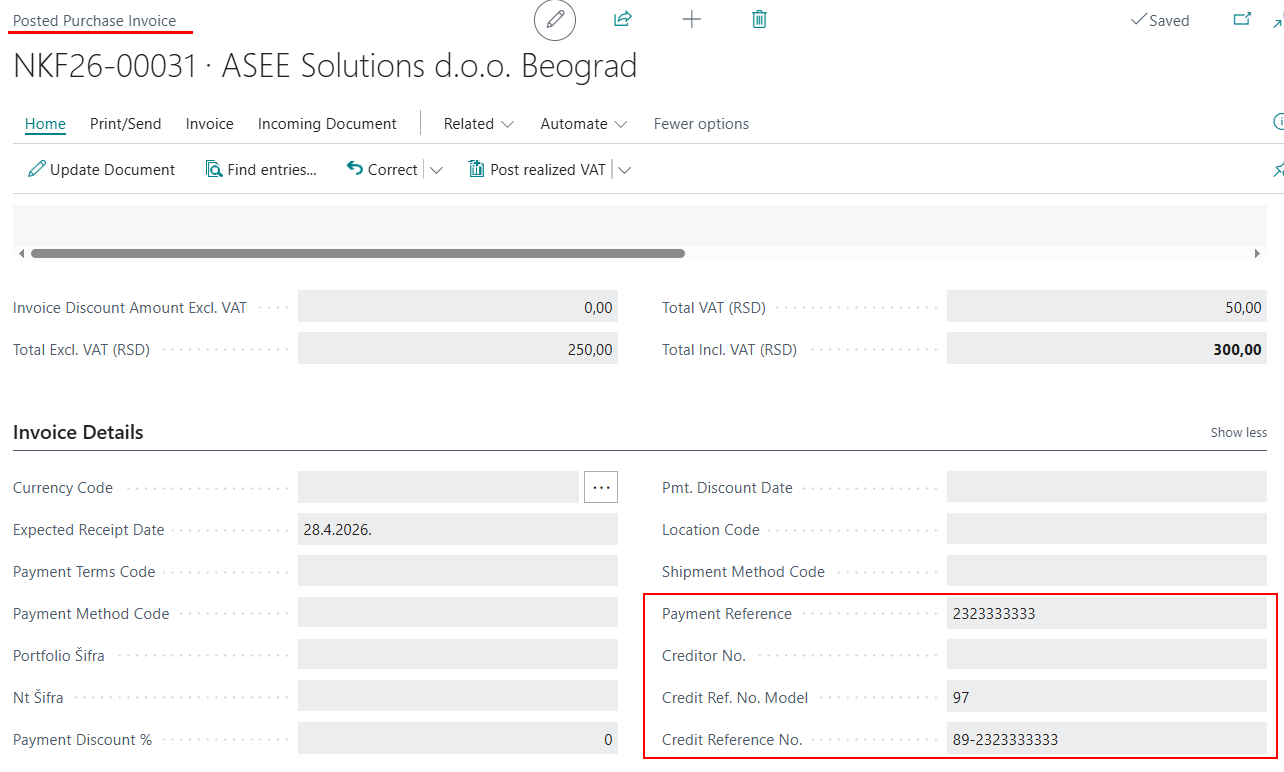Click the horizontal scrollbar thumb
Image resolution: width=1284 pixels, height=772 pixels.
(x=358, y=254)
